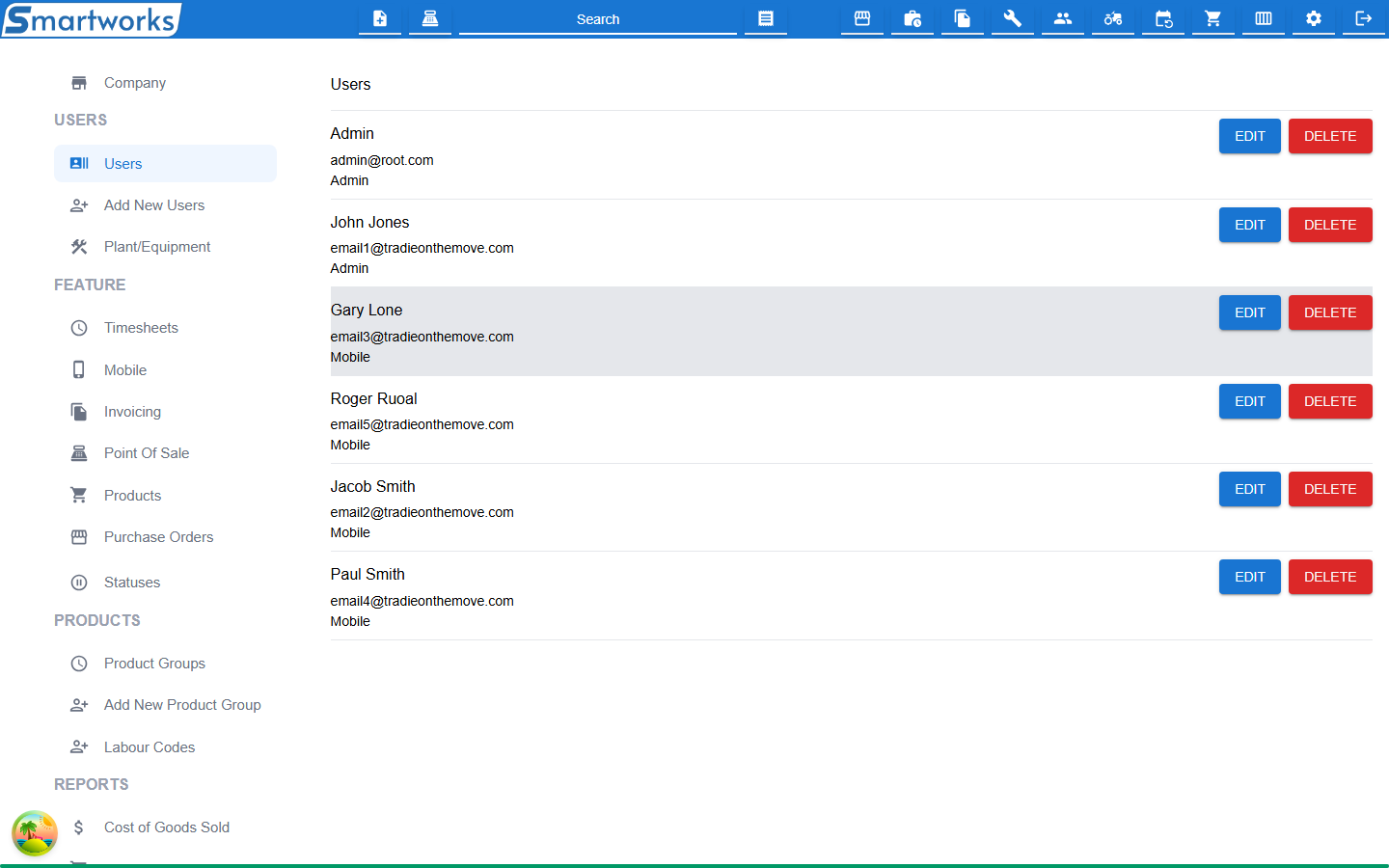Click email1@tradieonthemove.com address
The height and width of the screenshot is (868, 1389).
pyautogui.click(x=422, y=248)
